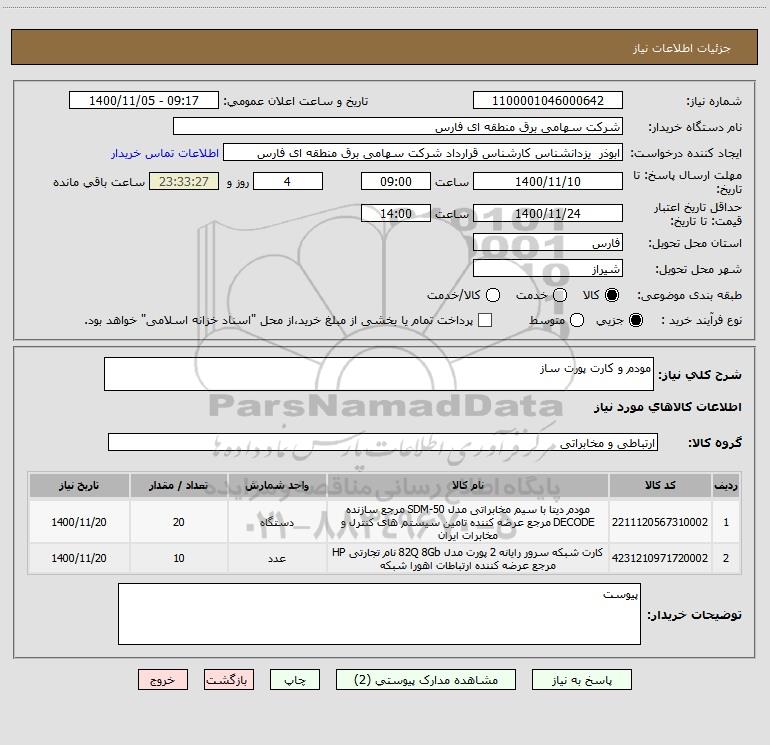Image resolution: width=770 pixels, height=745 pixels.
Task: Select the متوسط purchase type radio
Action: pos(577,320)
